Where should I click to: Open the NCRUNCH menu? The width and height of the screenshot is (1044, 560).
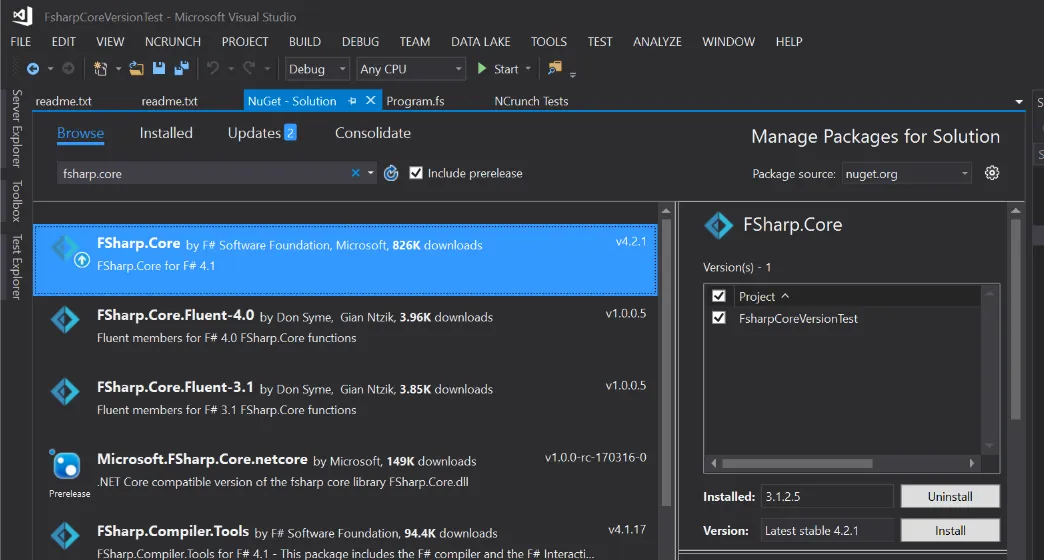tap(173, 42)
